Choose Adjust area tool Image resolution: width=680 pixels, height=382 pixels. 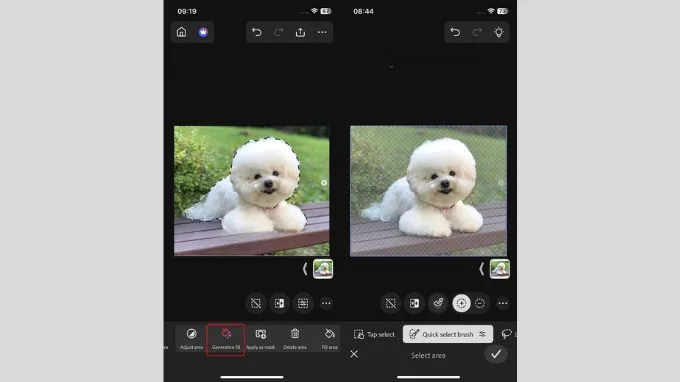[x=191, y=339]
